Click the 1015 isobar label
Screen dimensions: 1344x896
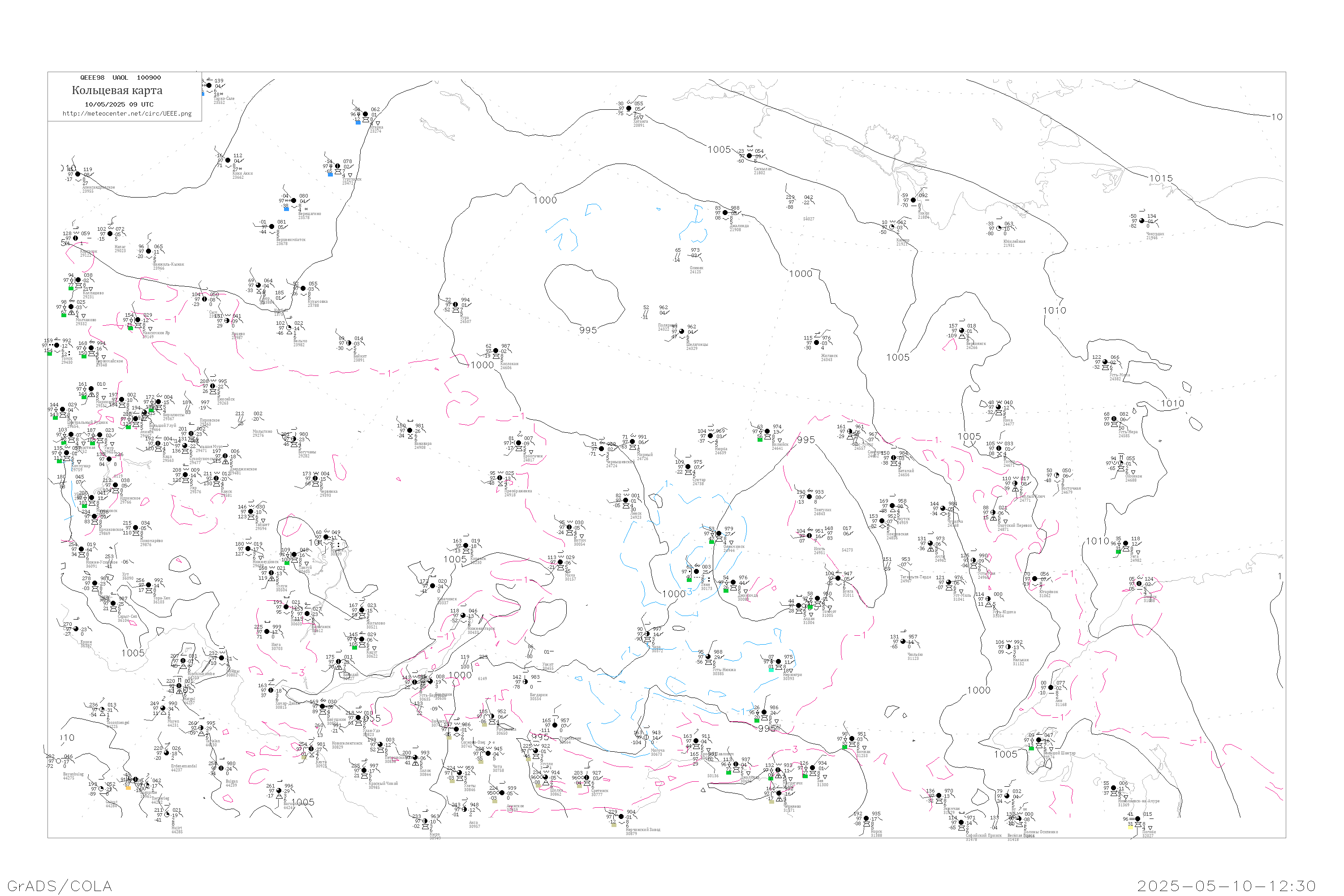coord(1161,178)
